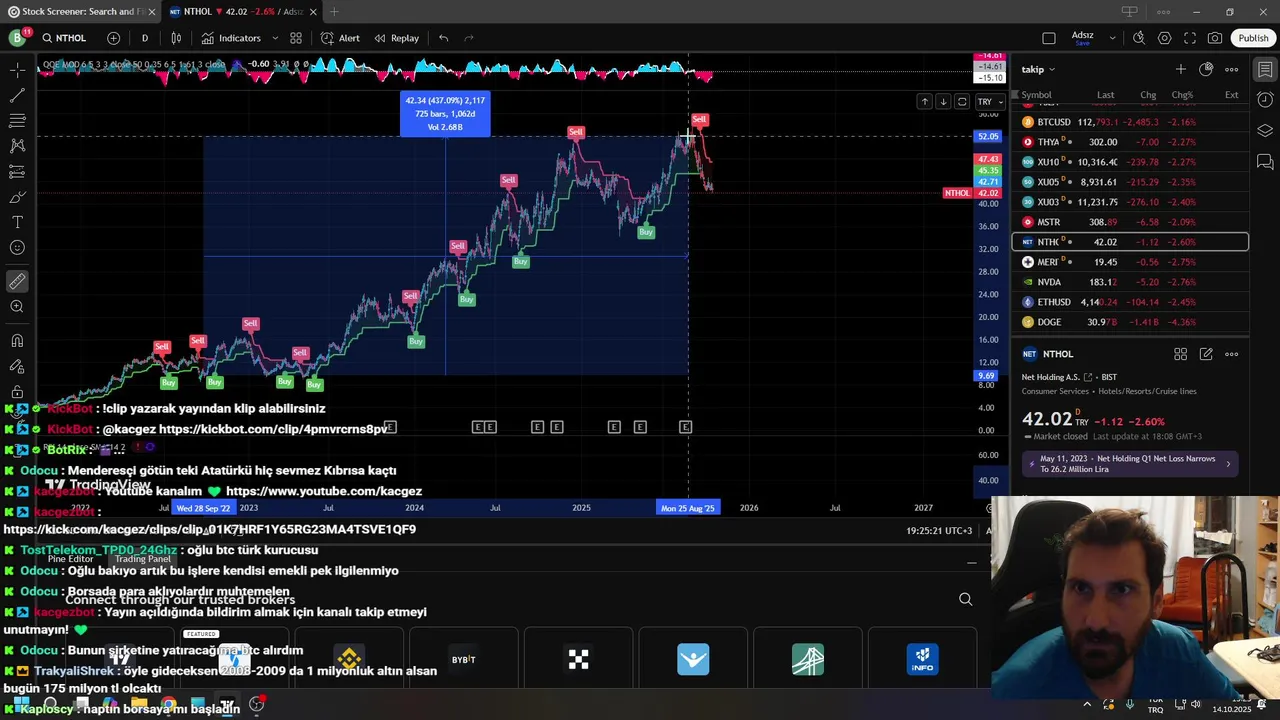Activate the zoom in tool
This screenshot has width=1280, height=720.
pyautogui.click(x=17, y=307)
